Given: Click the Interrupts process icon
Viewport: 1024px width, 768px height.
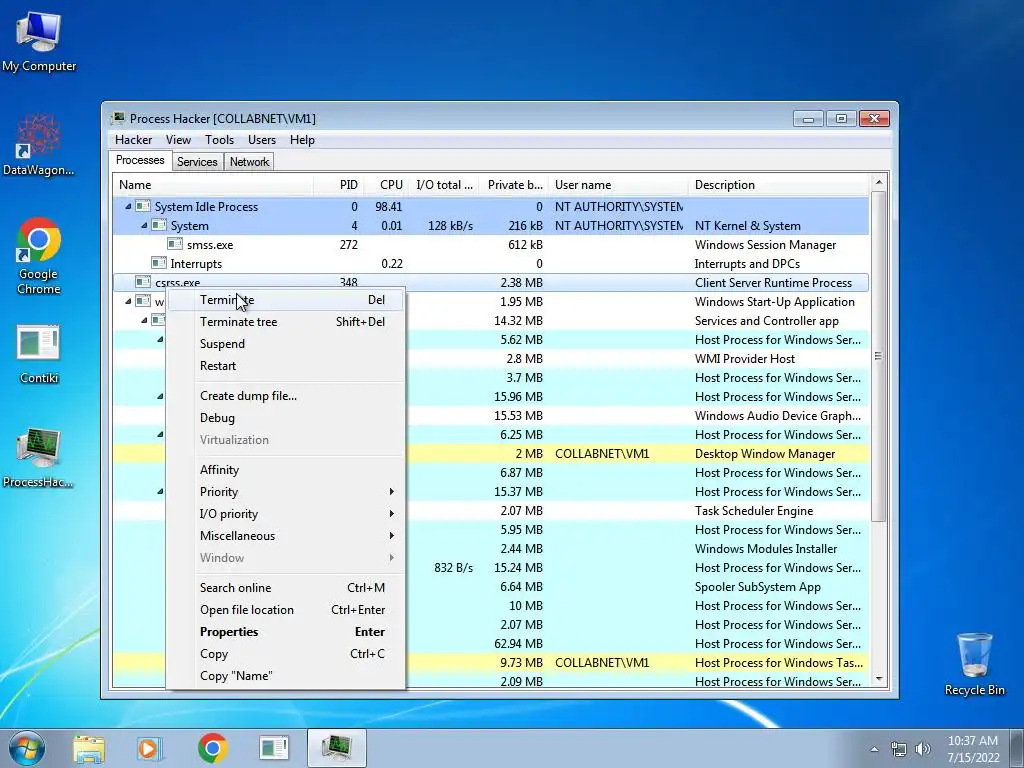Looking at the screenshot, I should coord(159,263).
